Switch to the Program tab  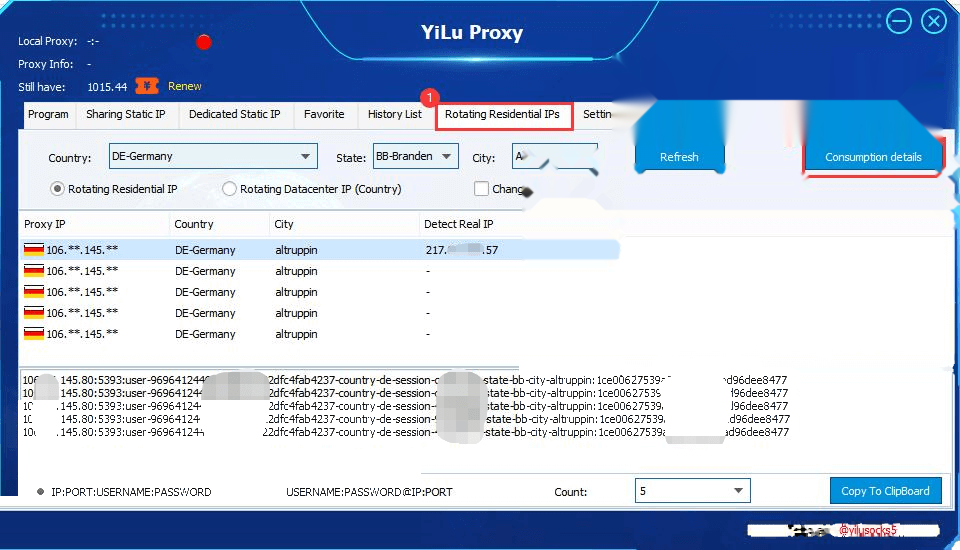click(48, 115)
